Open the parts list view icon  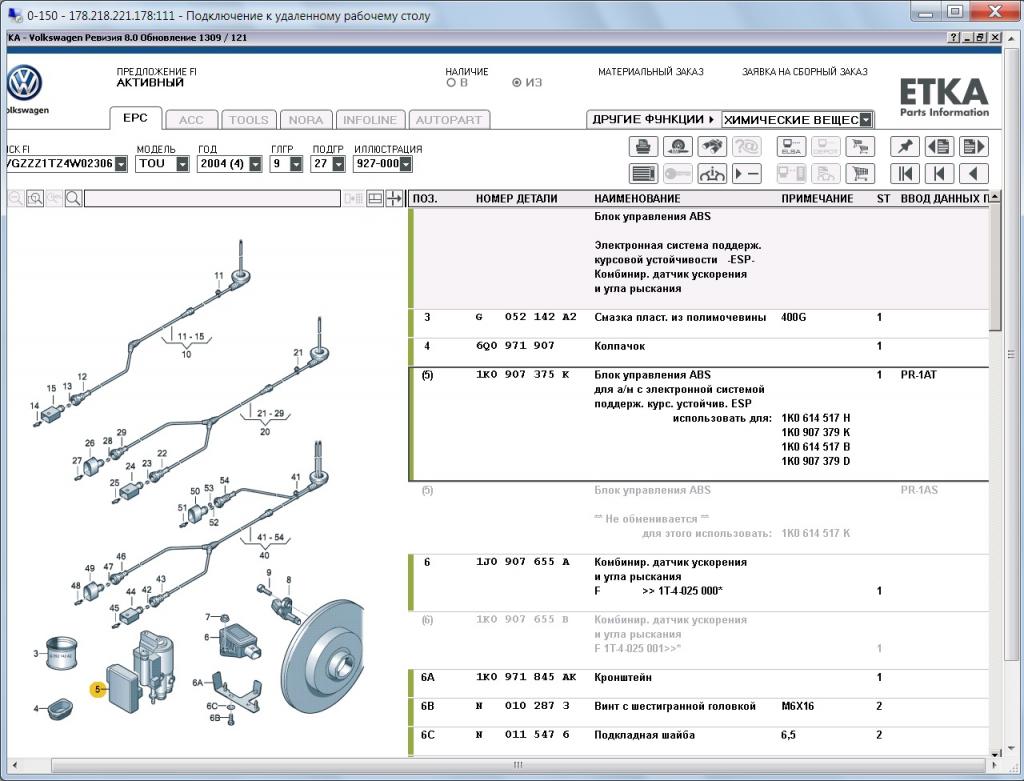click(643, 174)
